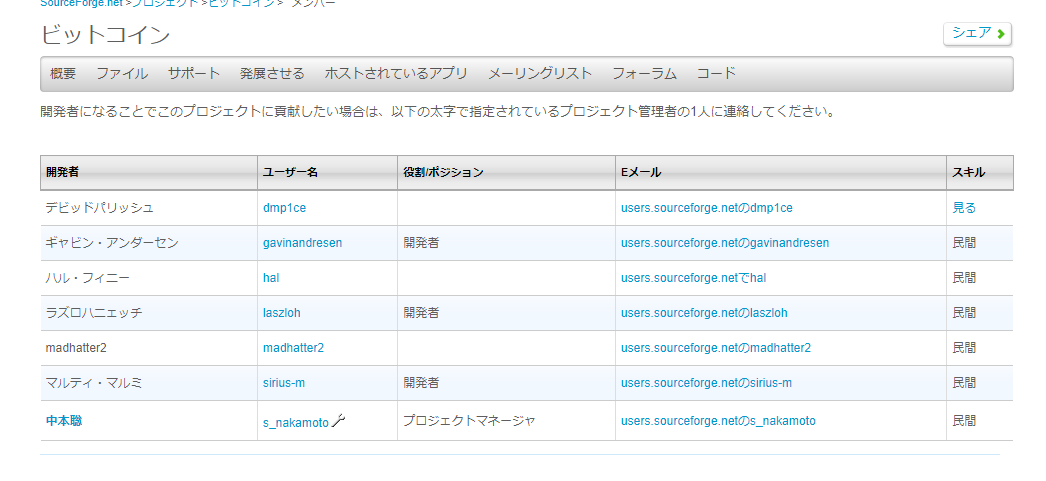
Task: Open sirius-m username link
Action: pyautogui.click(x=284, y=383)
